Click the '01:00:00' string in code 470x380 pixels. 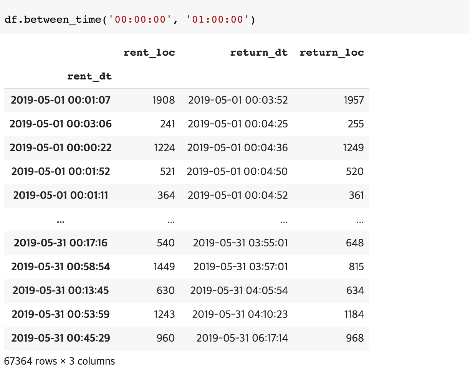pos(218,19)
